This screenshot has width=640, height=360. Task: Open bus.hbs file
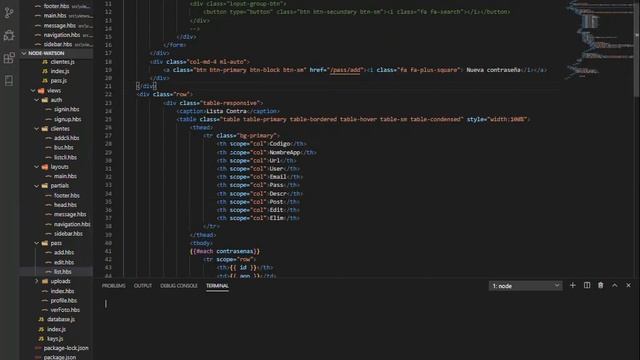point(64,147)
